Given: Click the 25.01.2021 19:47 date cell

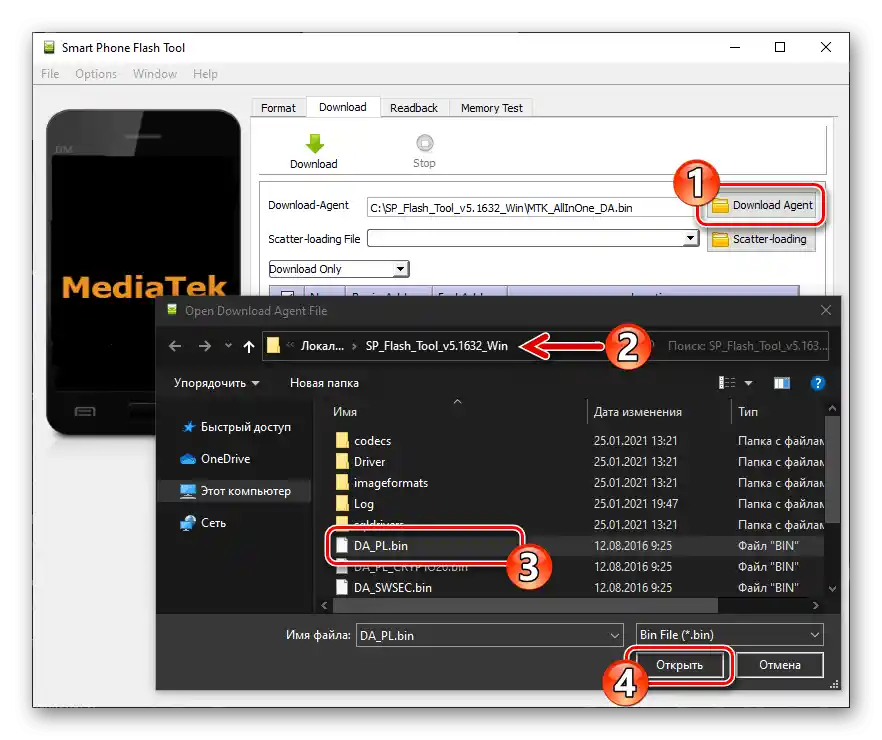Looking at the screenshot, I should pyautogui.click(x=636, y=504).
